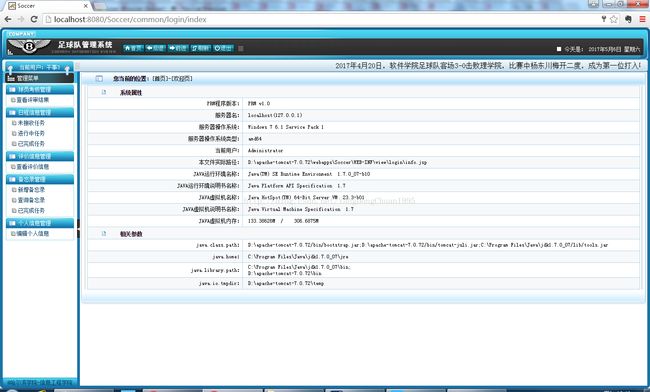Click the 后退 back toolbar button
Viewport: 650px width, 392px height.
[155, 48]
